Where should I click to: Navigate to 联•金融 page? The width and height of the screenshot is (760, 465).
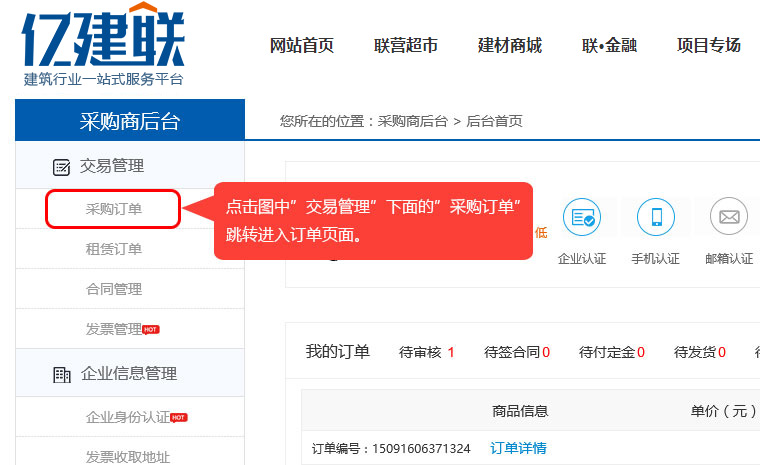point(609,45)
